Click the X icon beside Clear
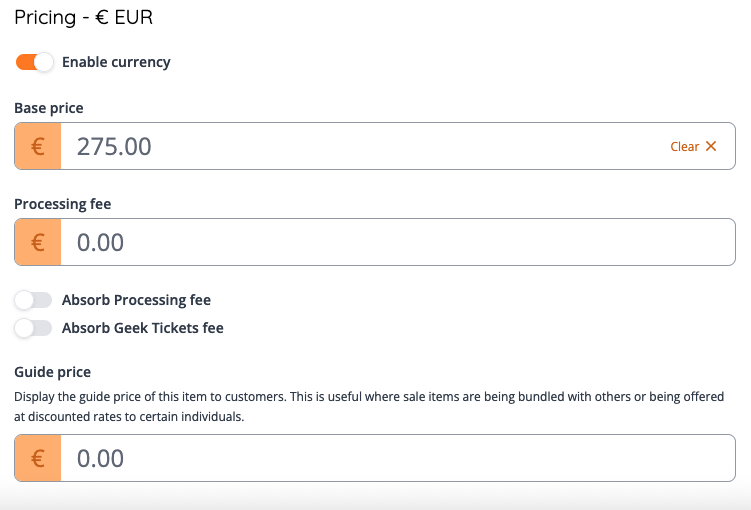 coord(711,146)
